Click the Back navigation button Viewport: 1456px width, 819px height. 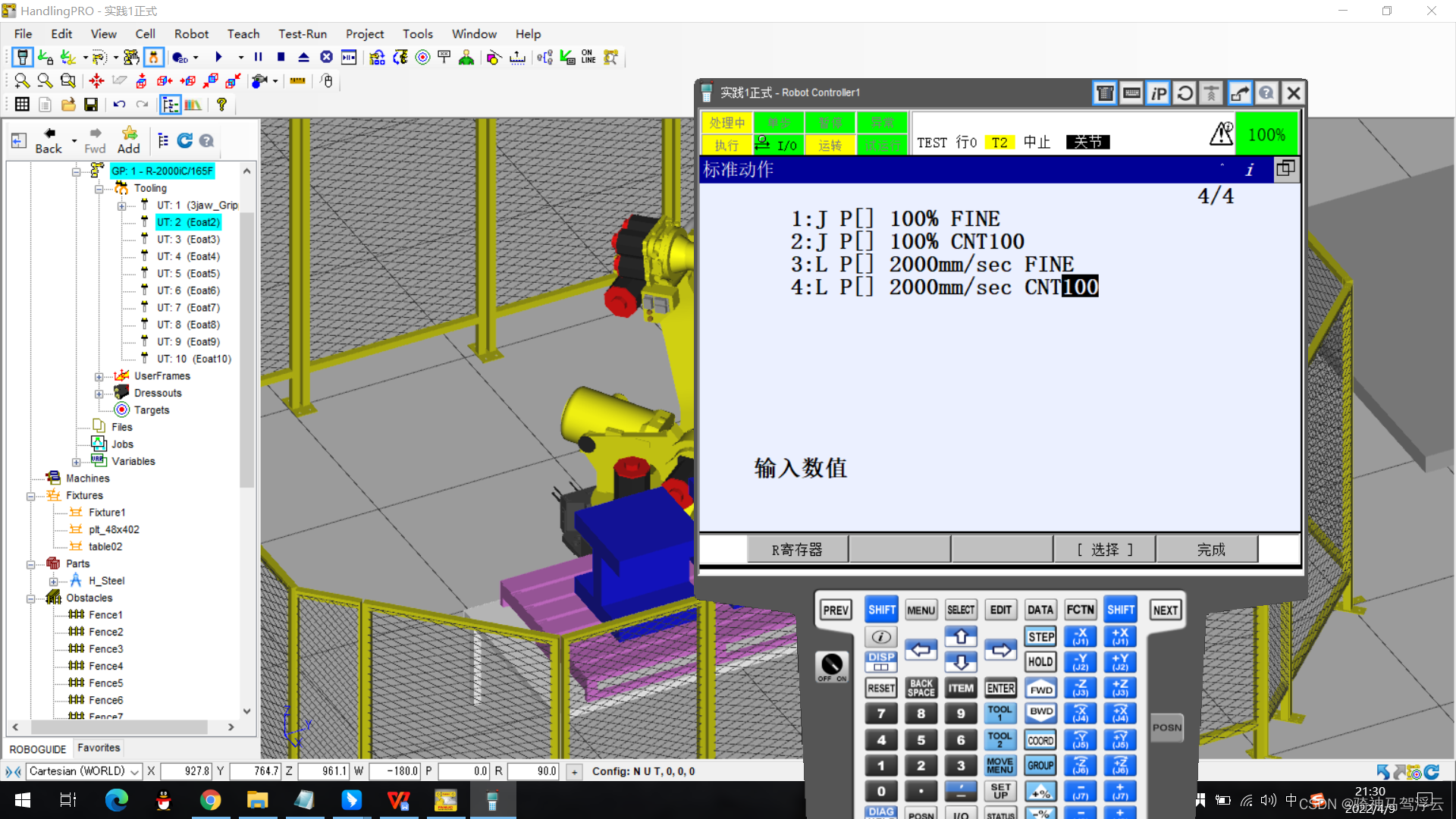tap(49, 141)
